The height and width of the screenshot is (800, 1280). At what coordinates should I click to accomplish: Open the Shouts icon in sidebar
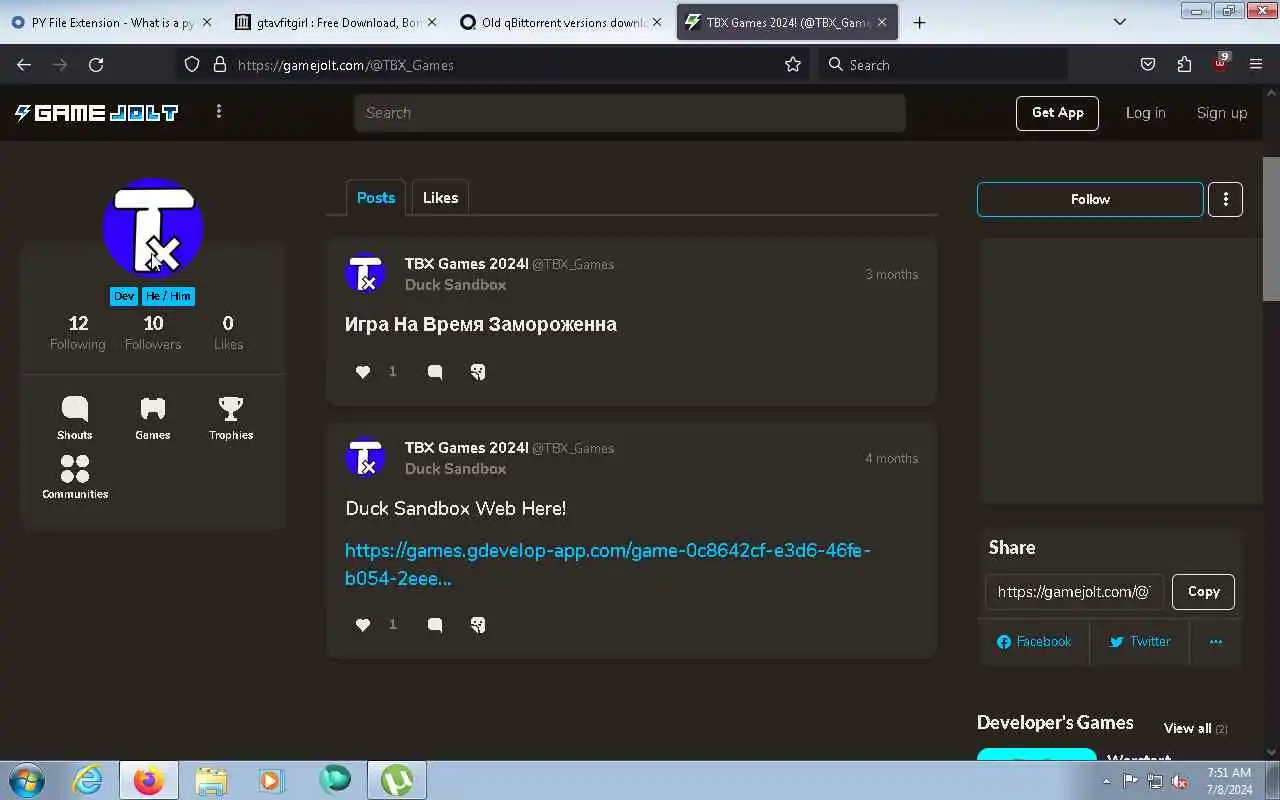click(75, 418)
